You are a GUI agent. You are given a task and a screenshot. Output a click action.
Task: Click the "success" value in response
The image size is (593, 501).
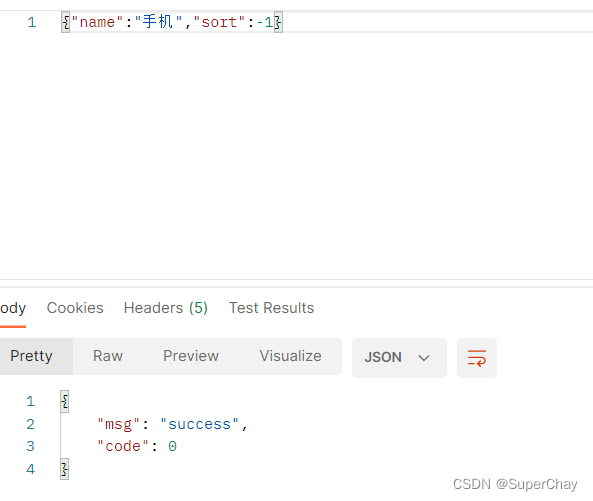tap(200, 424)
